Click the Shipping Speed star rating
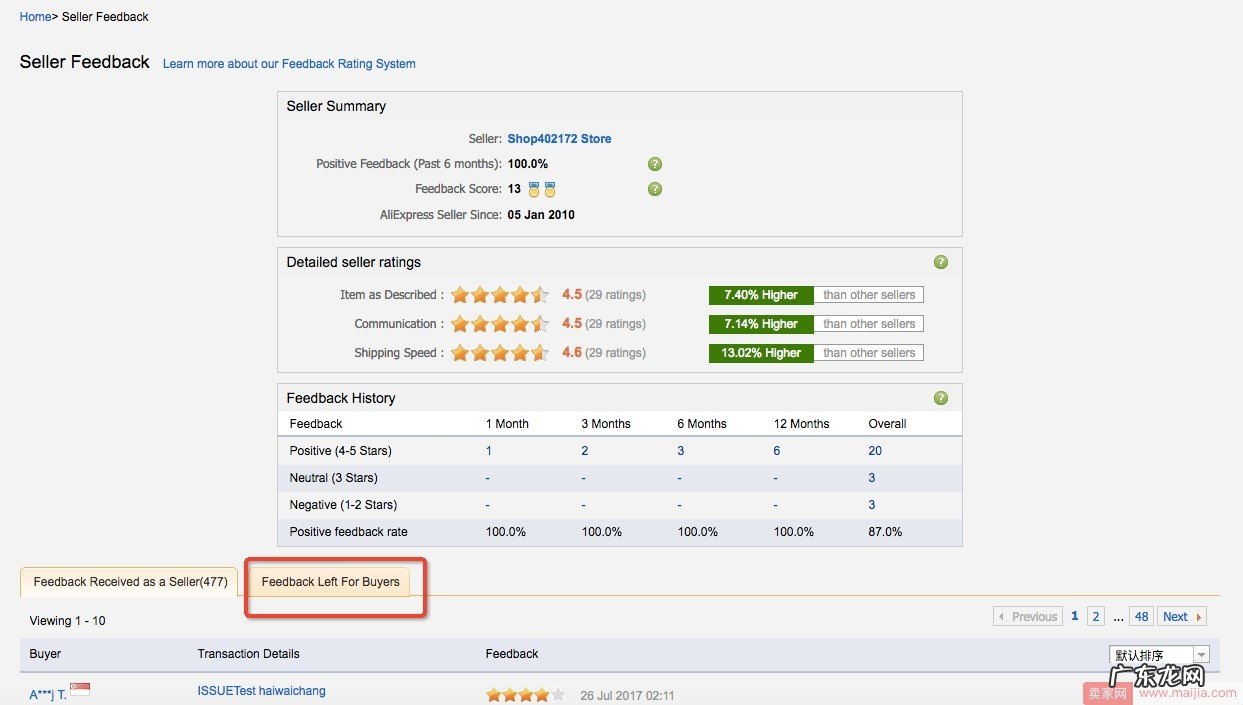 pyautogui.click(x=499, y=353)
